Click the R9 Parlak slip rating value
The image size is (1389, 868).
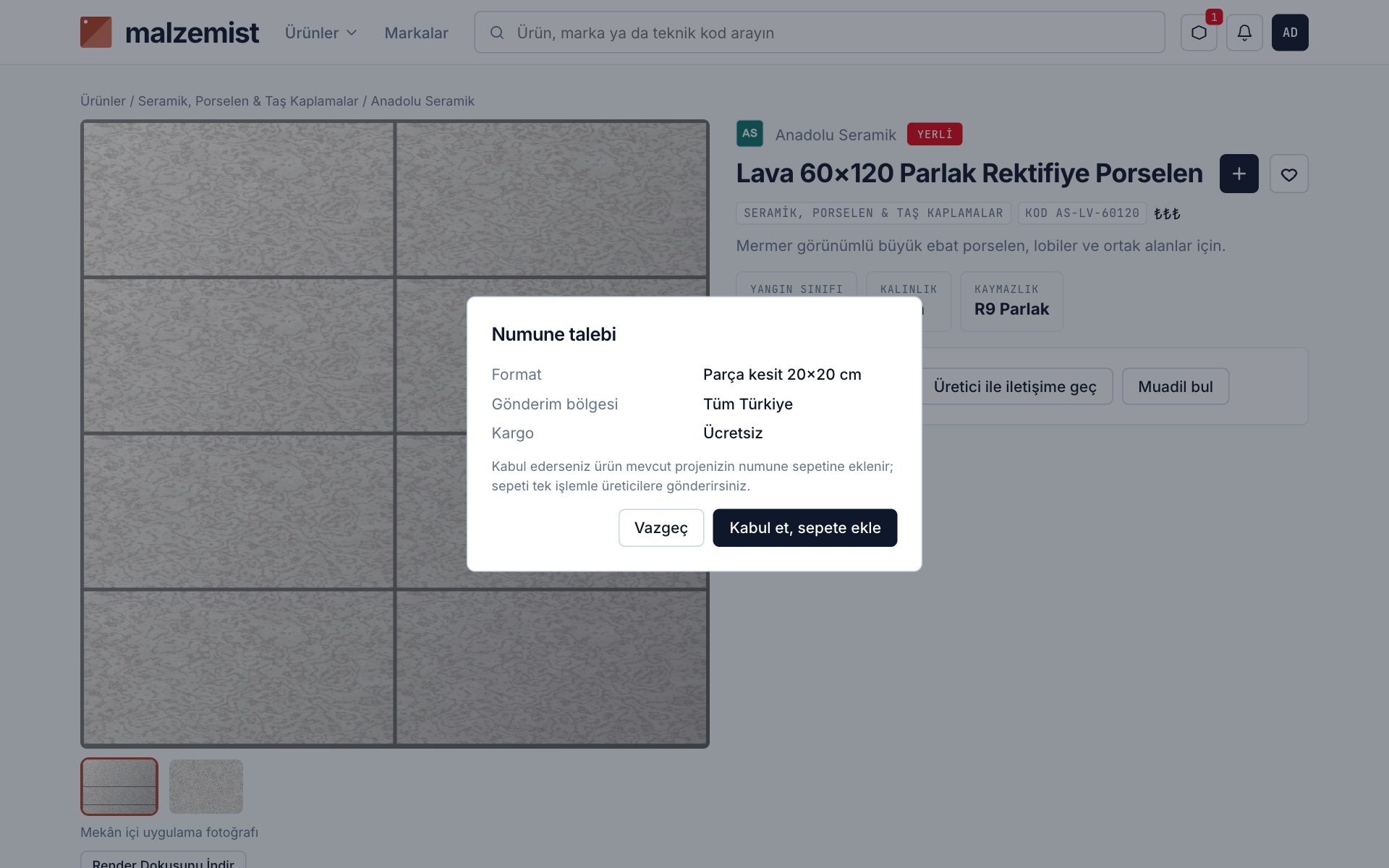pyautogui.click(x=1011, y=310)
